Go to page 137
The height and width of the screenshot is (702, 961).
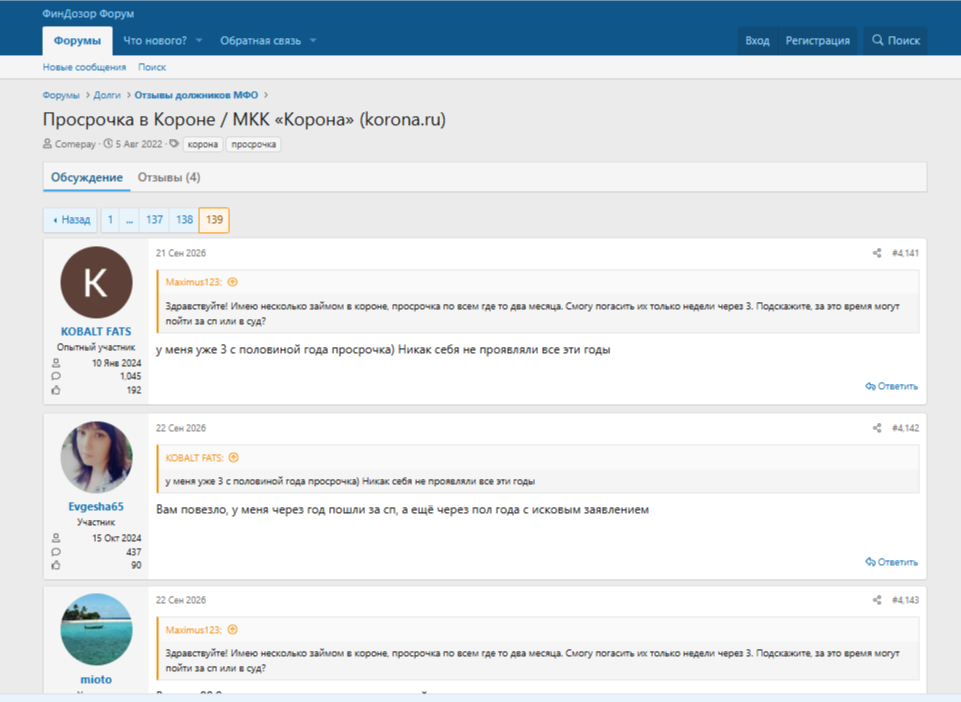tap(154, 220)
